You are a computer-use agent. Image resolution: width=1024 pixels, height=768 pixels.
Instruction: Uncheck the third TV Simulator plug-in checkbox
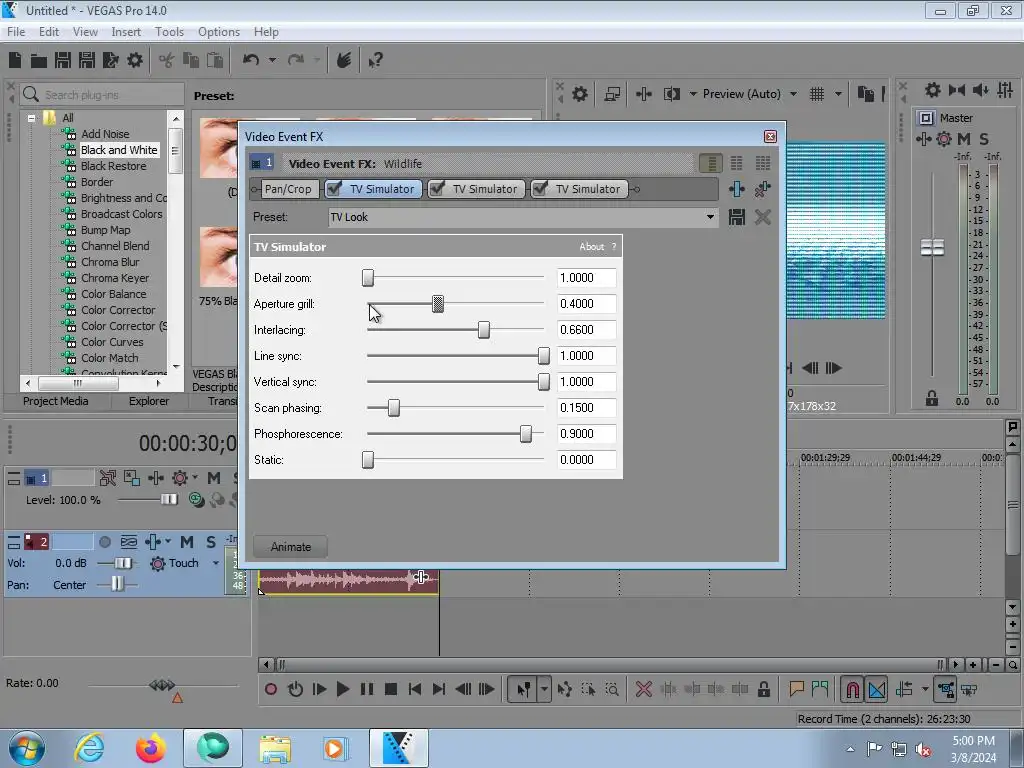point(540,189)
